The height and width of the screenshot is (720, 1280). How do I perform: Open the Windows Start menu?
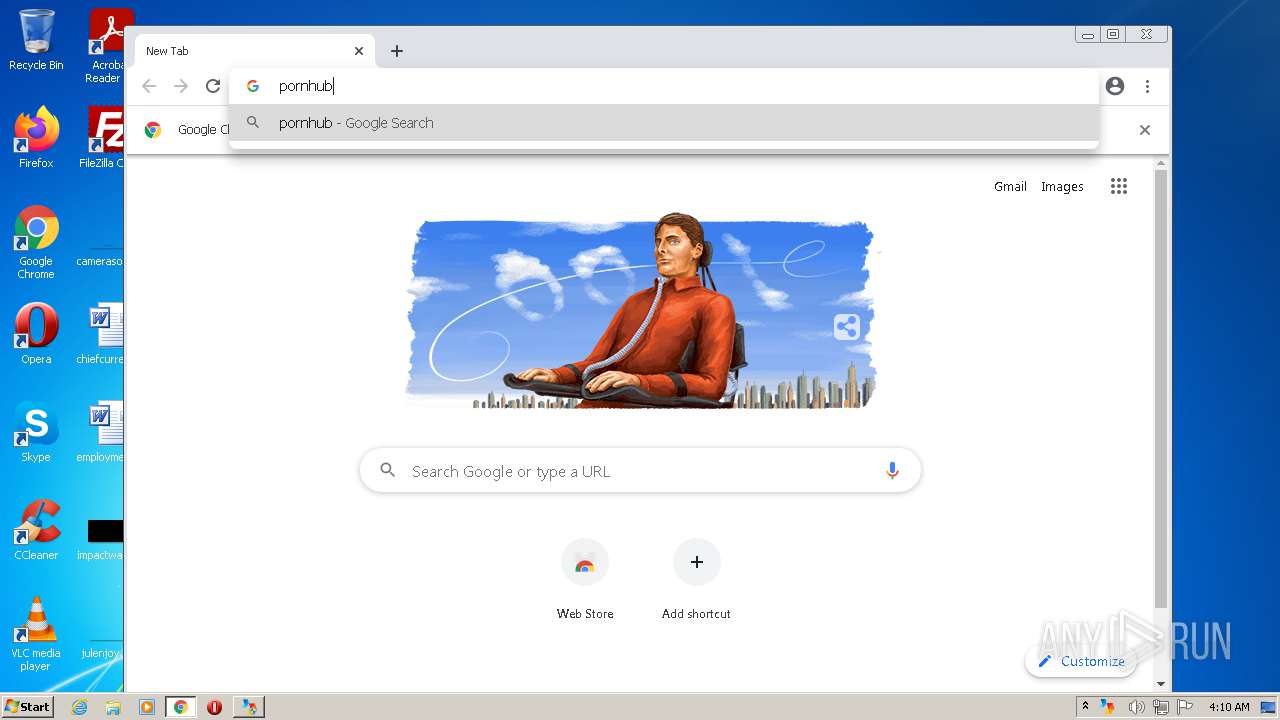click(27, 706)
